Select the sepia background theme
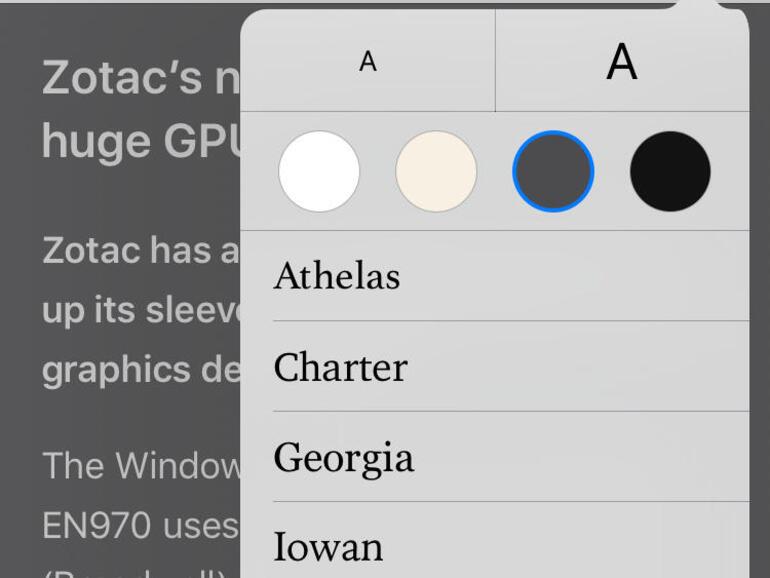The height and width of the screenshot is (578, 770). click(436, 171)
